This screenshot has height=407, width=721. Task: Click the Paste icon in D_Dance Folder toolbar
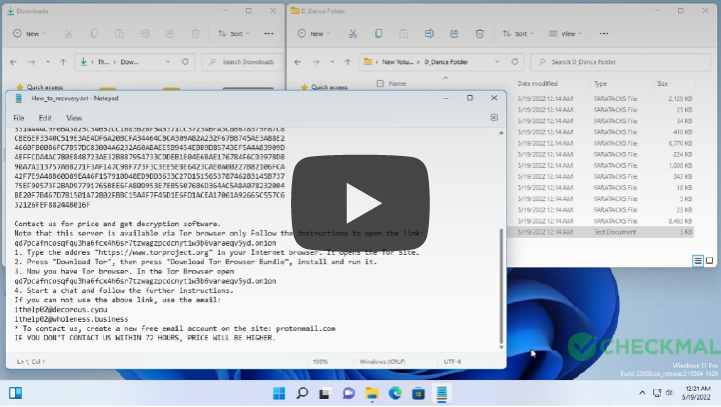[404, 34]
